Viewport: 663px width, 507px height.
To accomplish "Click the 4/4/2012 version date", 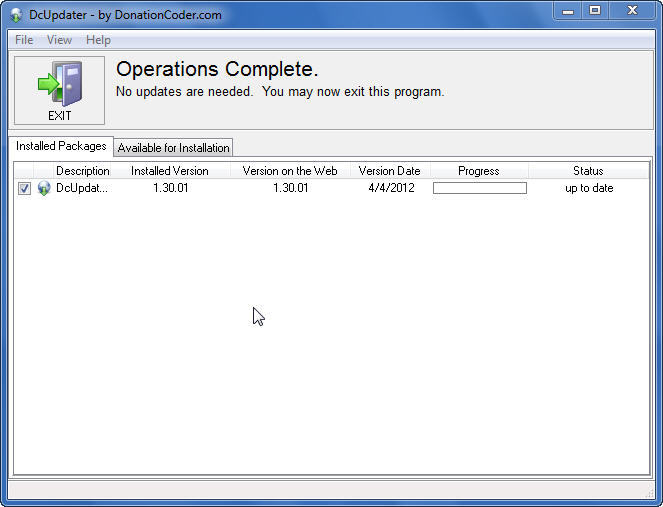I will (391, 188).
